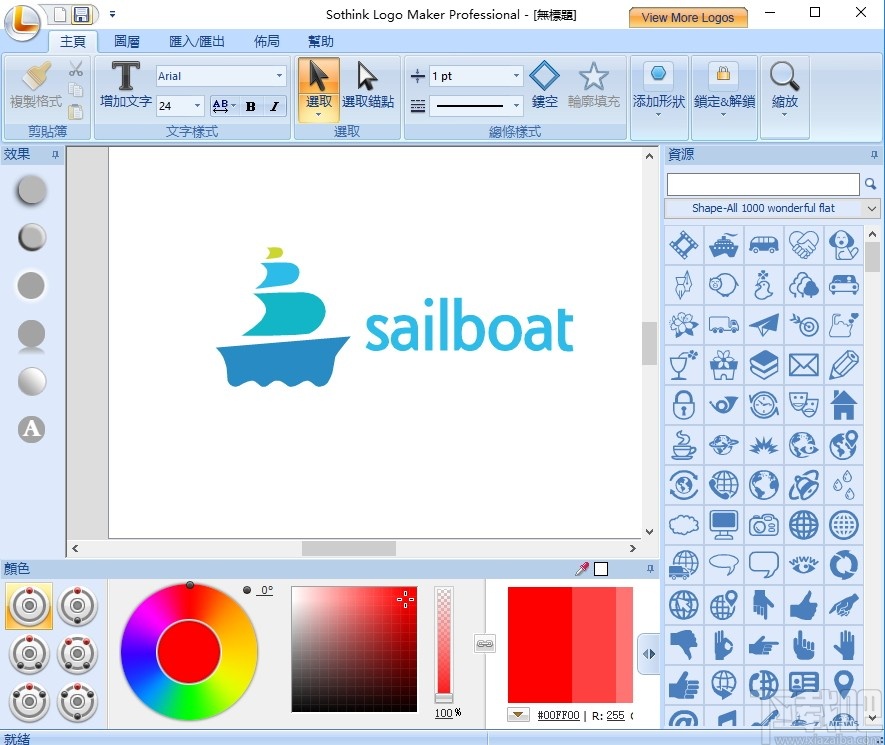Open the Arial font family dropdown
Screen dimensions: 885x745
279,75
